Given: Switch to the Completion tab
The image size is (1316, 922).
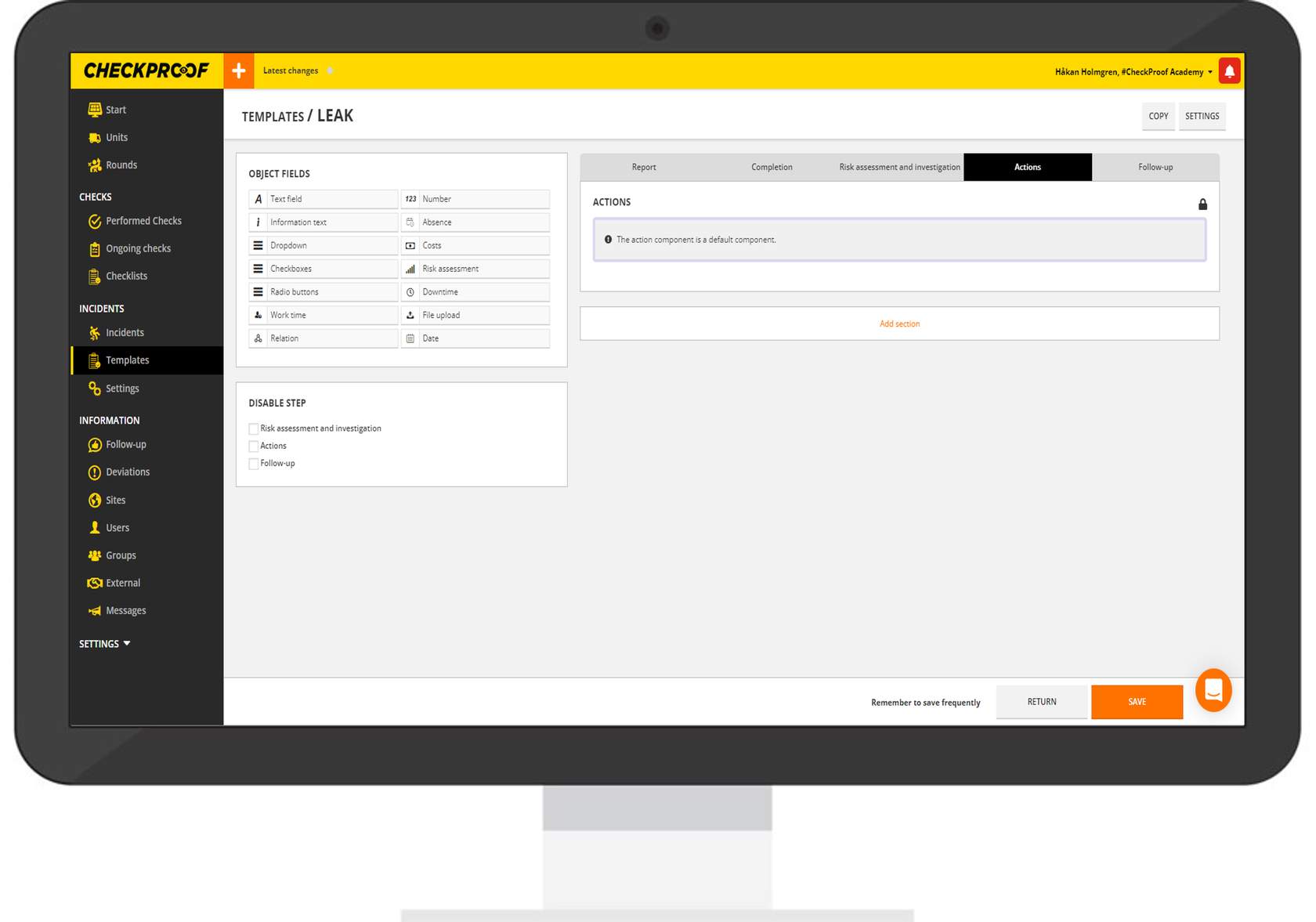Looking at the screenshot, I should pos(772,168).
